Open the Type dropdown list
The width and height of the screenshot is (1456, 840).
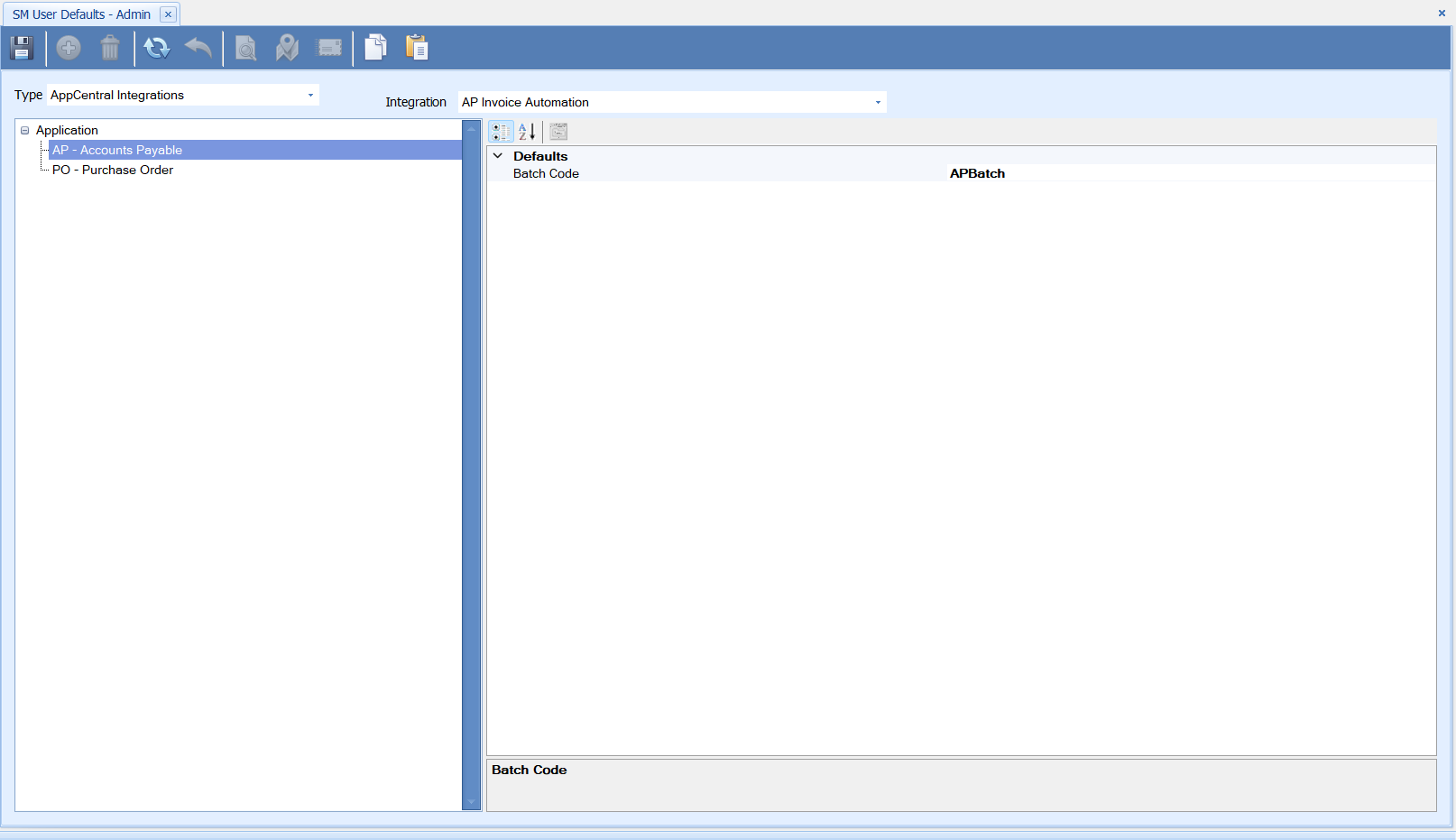(310, 96)
